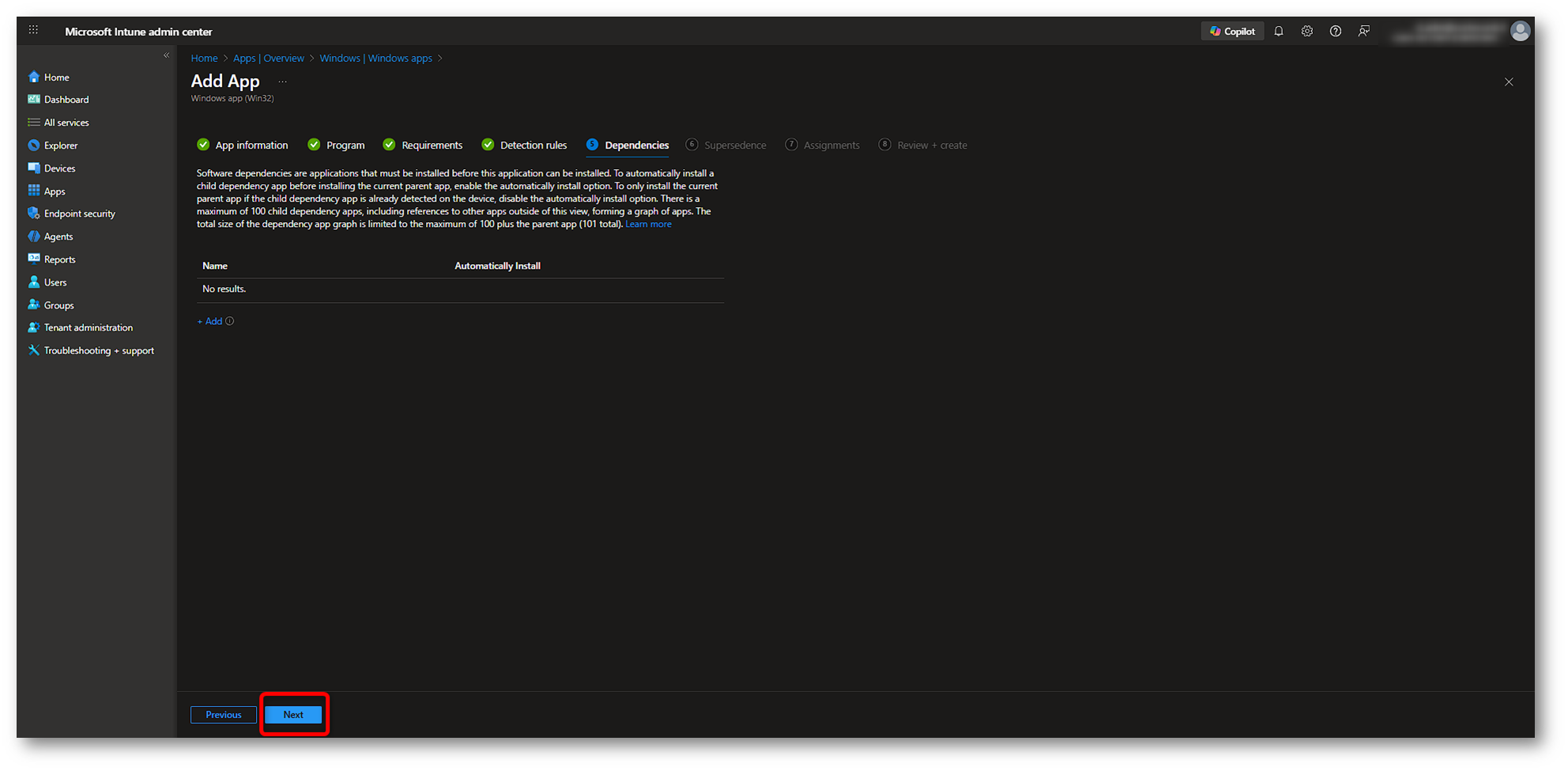The image size is (1568, 771).
Task: Click the Endpoint security shield icon
Action: point(34,214)
